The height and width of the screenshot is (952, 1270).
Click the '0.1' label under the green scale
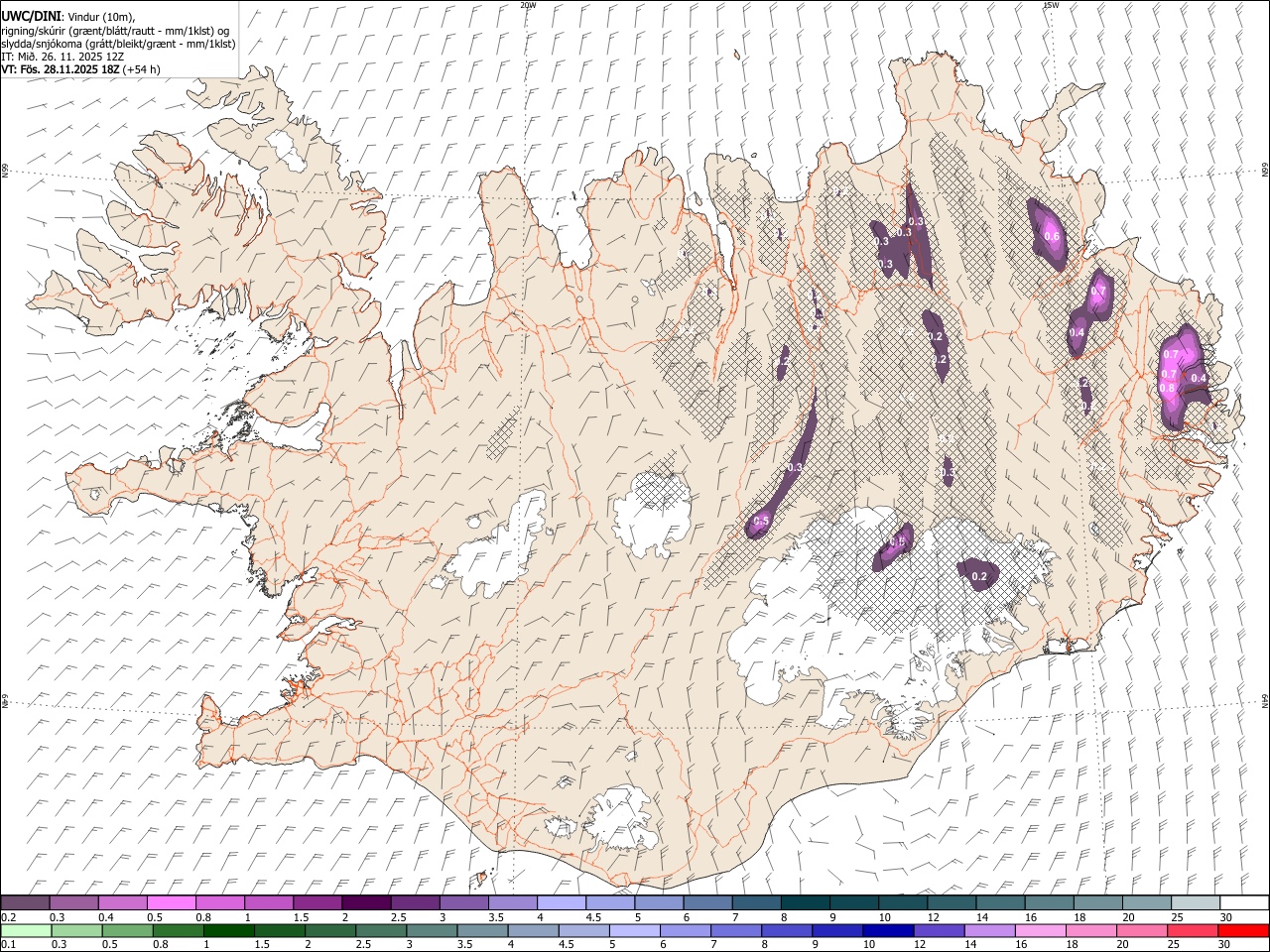[x=8, y=944]
